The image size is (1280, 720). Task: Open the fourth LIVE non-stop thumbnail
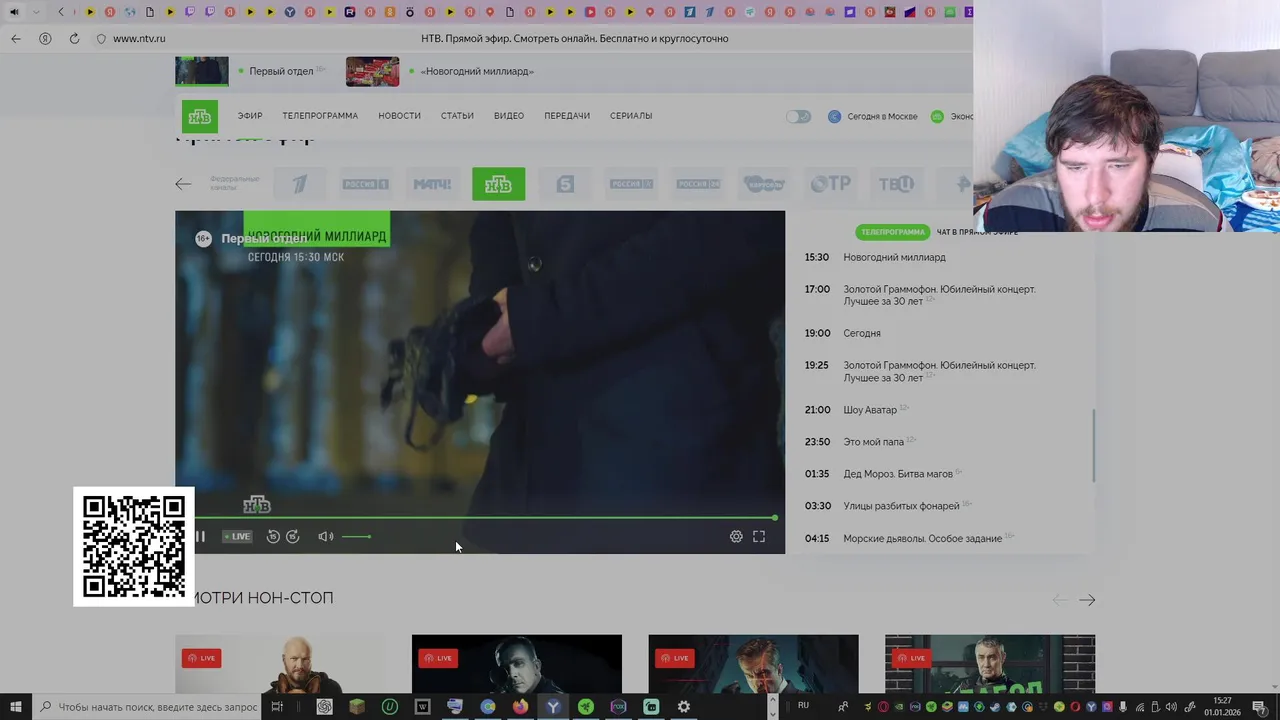coord(990,664)
